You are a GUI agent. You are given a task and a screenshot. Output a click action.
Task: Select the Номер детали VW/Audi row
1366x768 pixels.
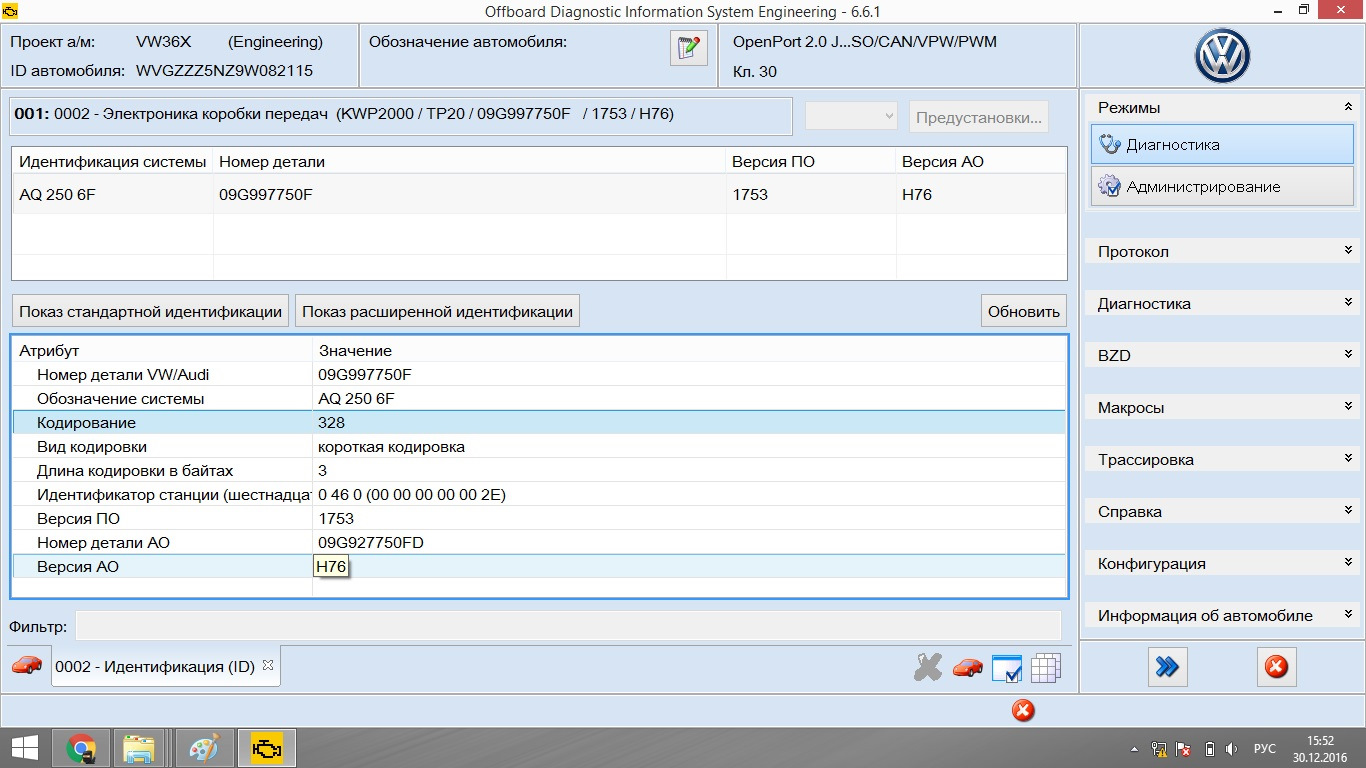(x=539, y=375)
